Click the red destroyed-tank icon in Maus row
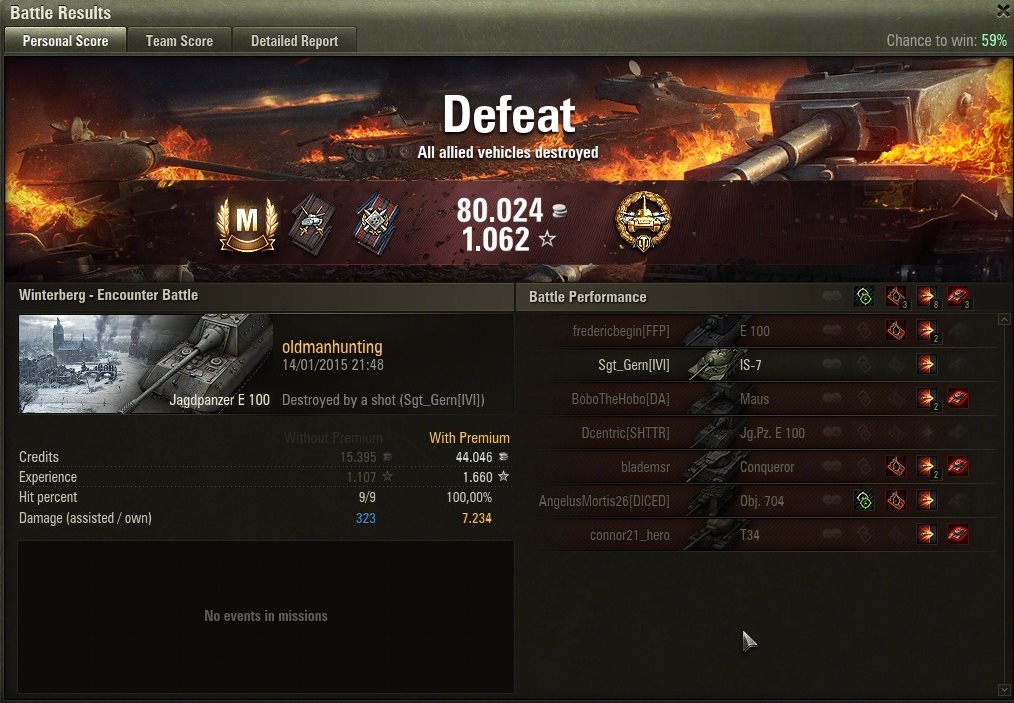Image resolution: width=1014 pixels, height=703 pixels. (957, 398)
